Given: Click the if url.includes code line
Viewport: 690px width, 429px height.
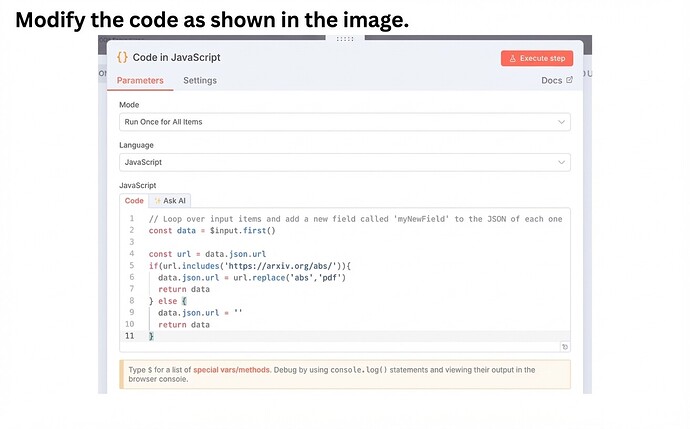Looking at the screenshot, I should coord(250,265).
